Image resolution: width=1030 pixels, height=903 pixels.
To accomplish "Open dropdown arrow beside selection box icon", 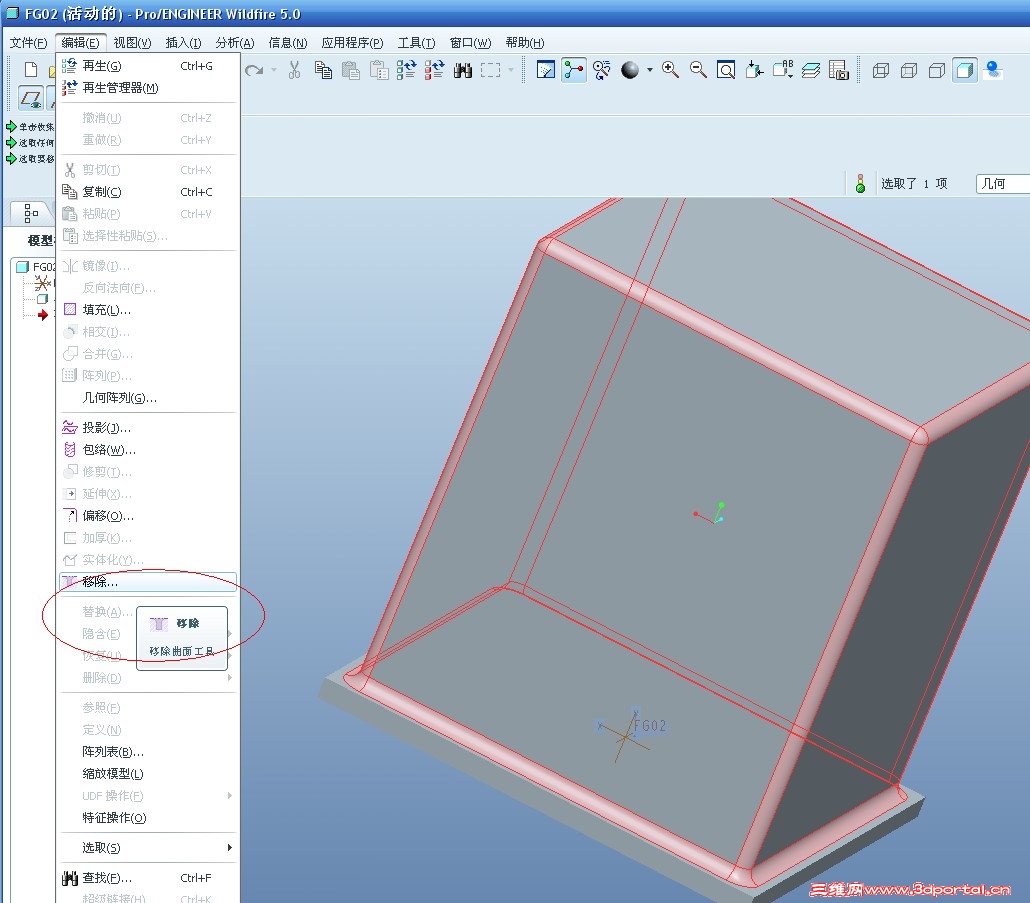I will pos(510,70).
